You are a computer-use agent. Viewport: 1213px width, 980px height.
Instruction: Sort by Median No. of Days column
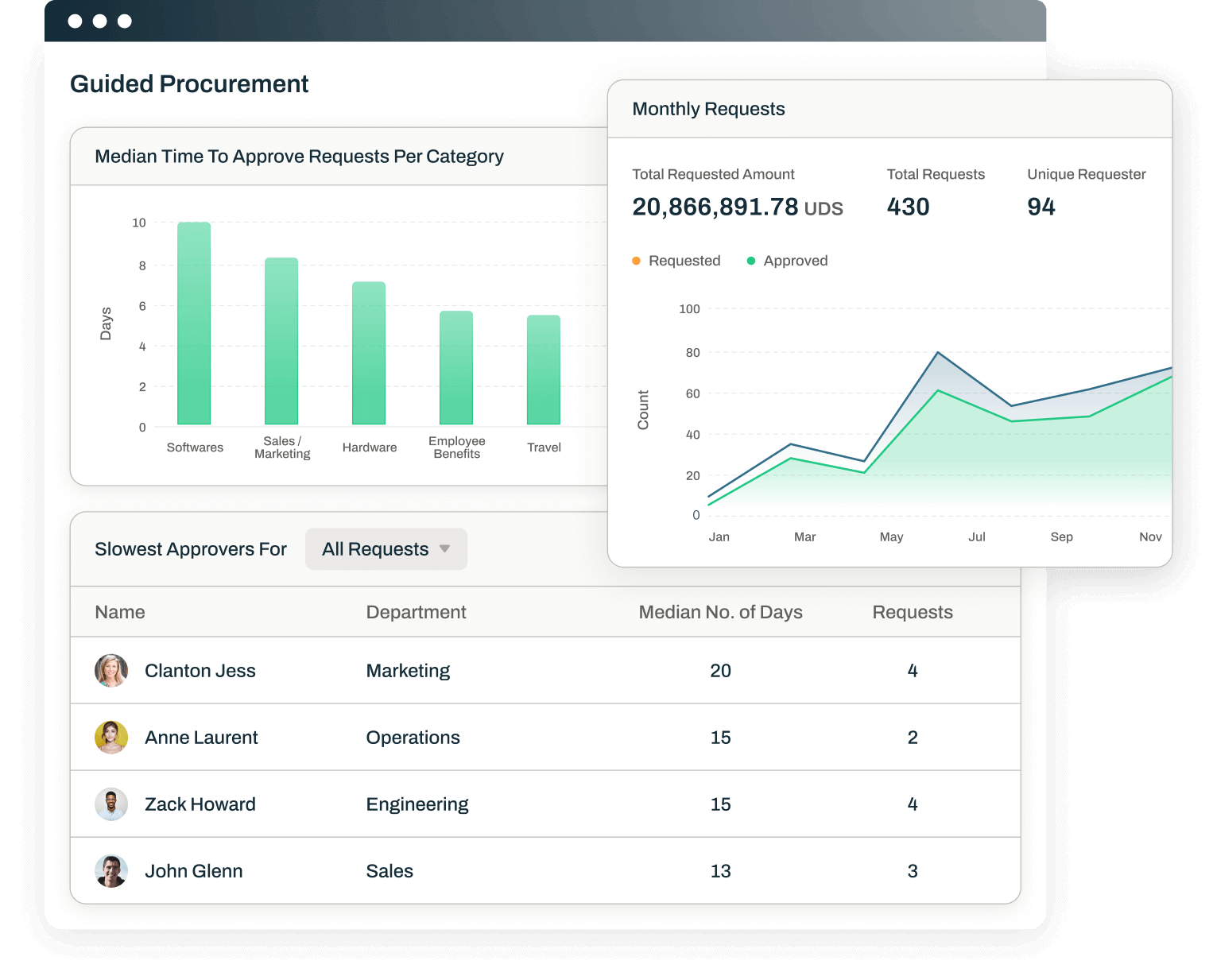click(x=720, y=612)
